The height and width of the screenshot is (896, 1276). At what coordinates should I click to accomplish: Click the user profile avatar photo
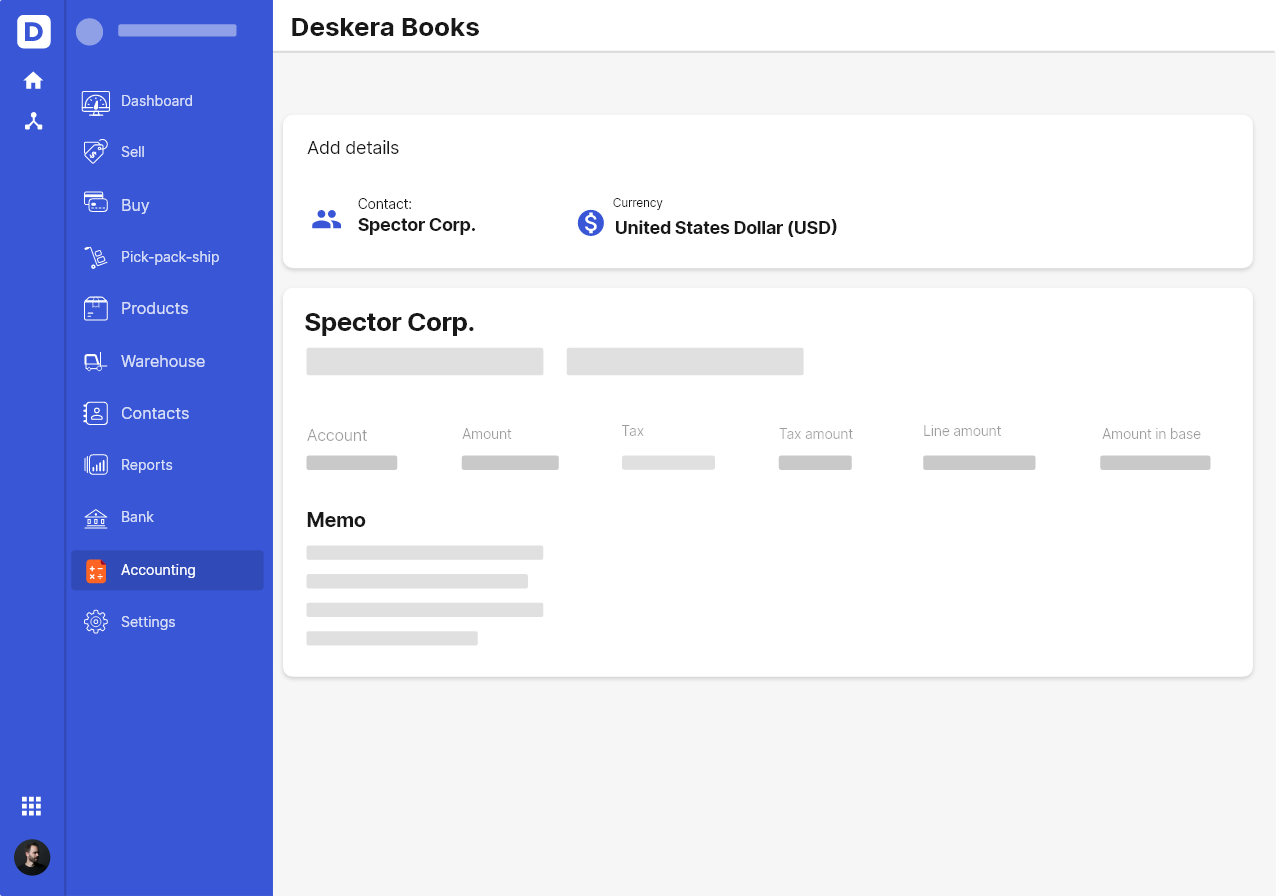tap(32, 857)
